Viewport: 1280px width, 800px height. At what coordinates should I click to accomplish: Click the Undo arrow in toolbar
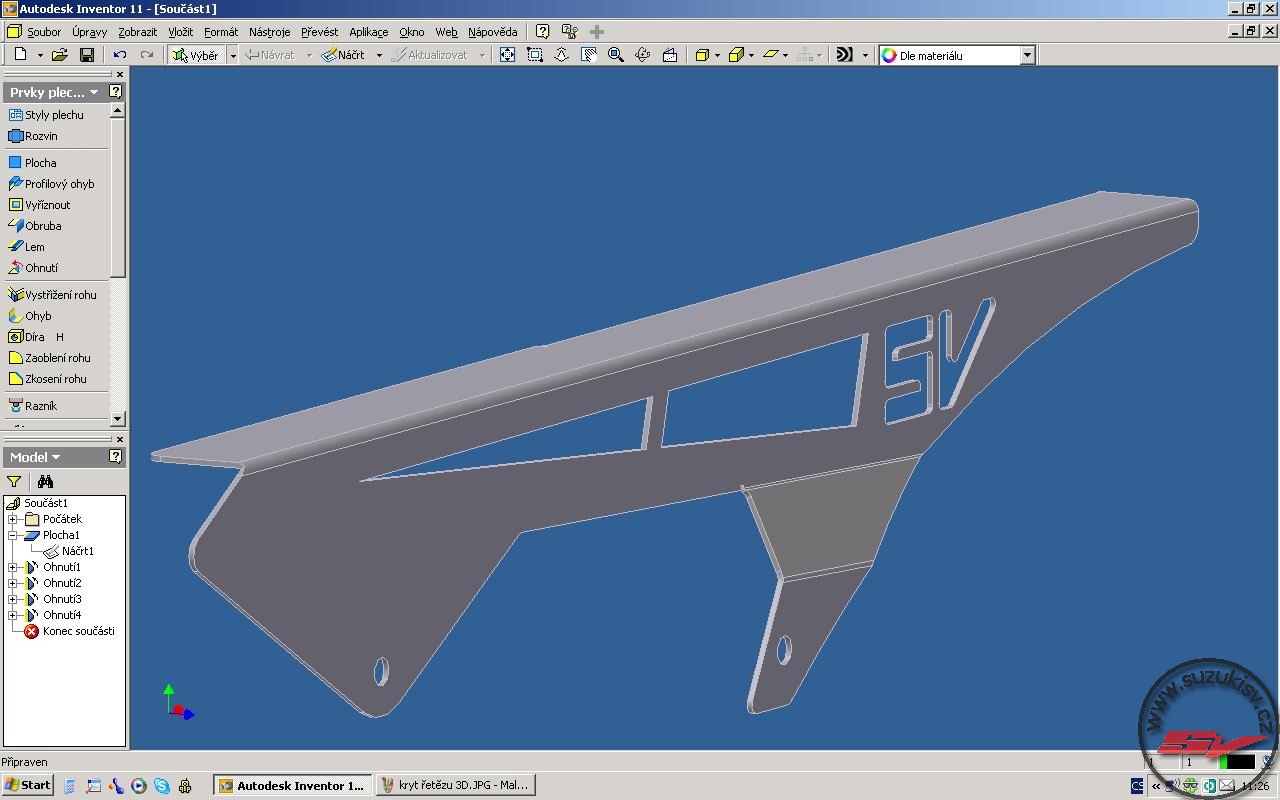point(120,55)
